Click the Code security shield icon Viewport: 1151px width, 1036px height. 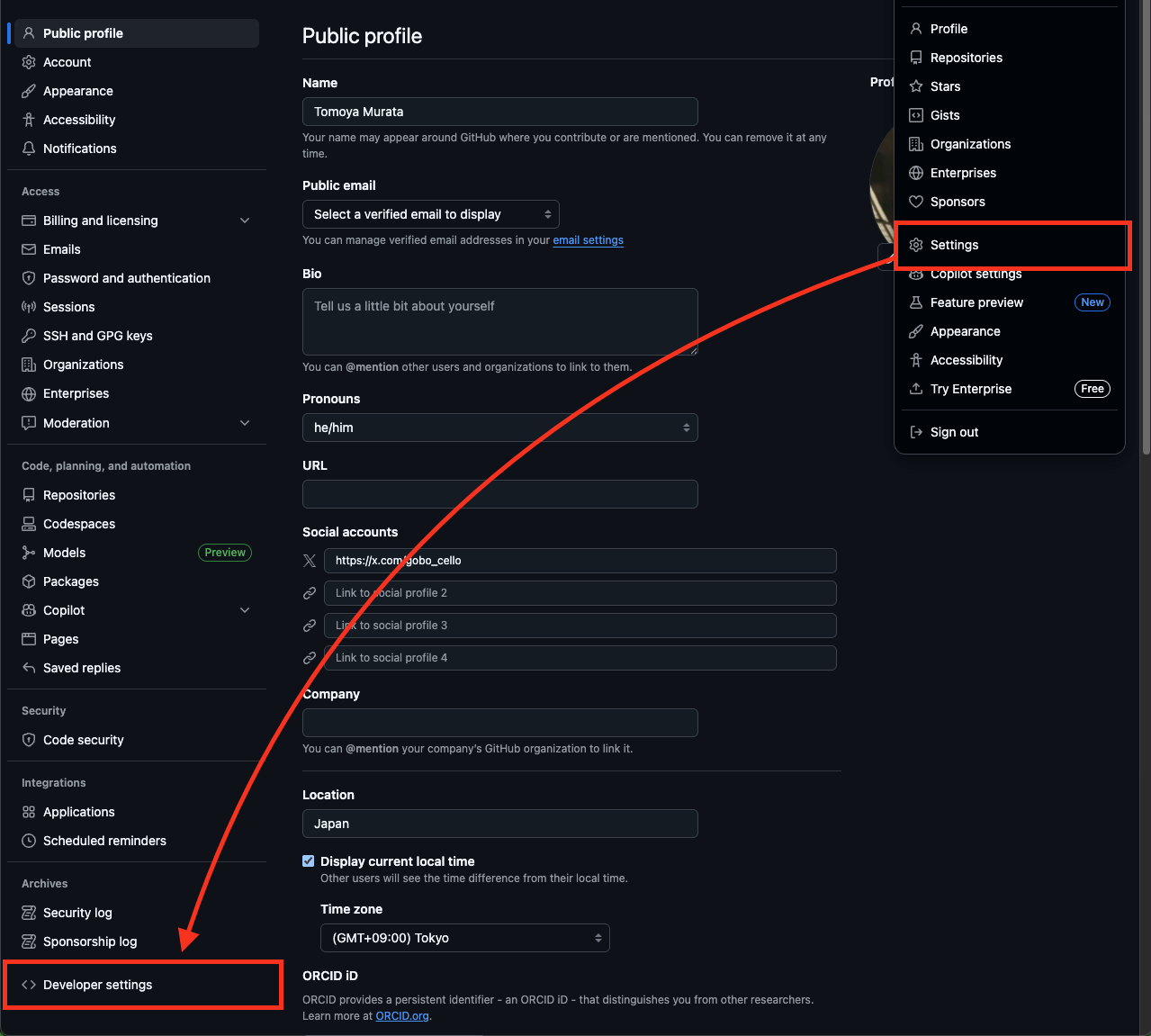click(x=29, y=740)
